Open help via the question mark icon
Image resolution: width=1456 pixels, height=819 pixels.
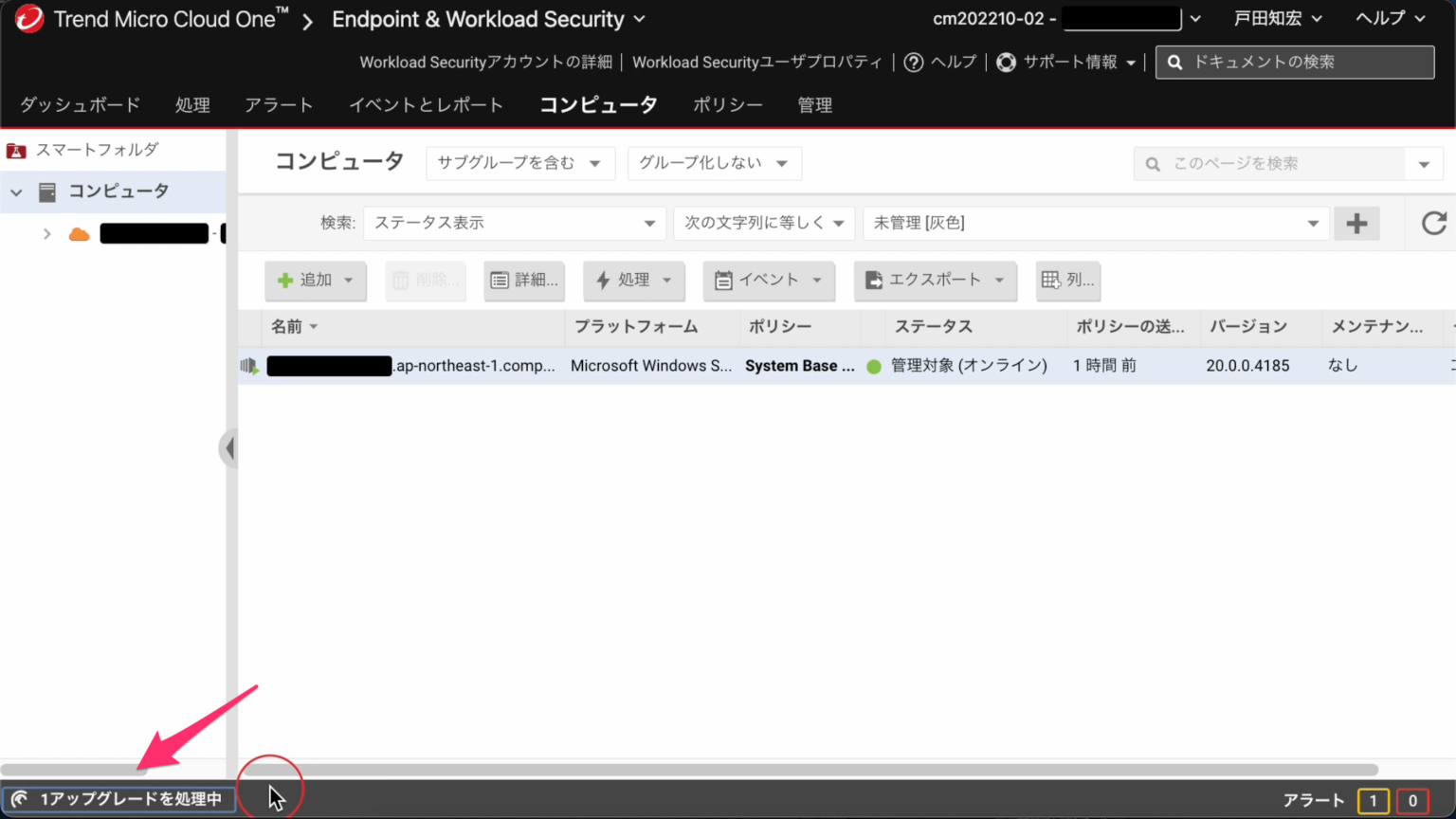pyautogui.click(x=913, y=62)
